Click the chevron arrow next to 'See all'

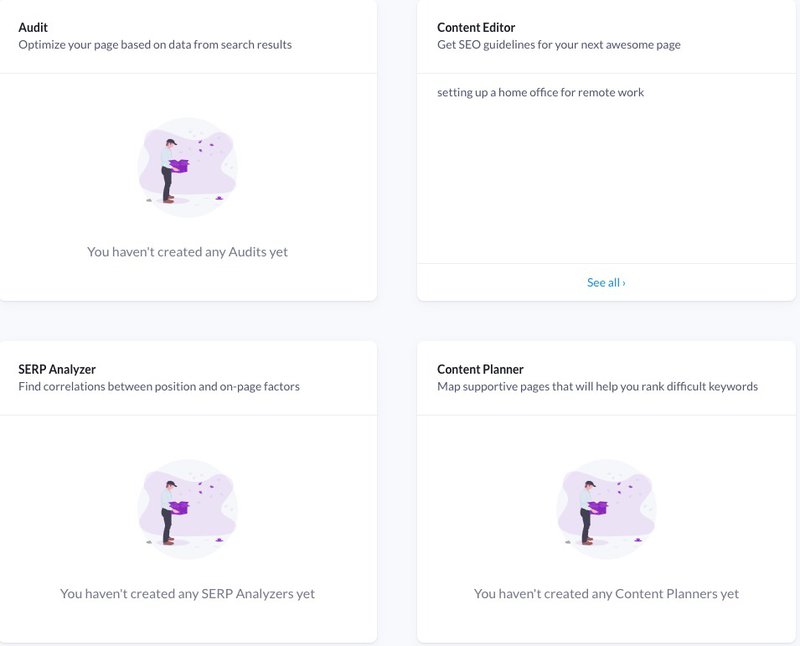[625, 282]
